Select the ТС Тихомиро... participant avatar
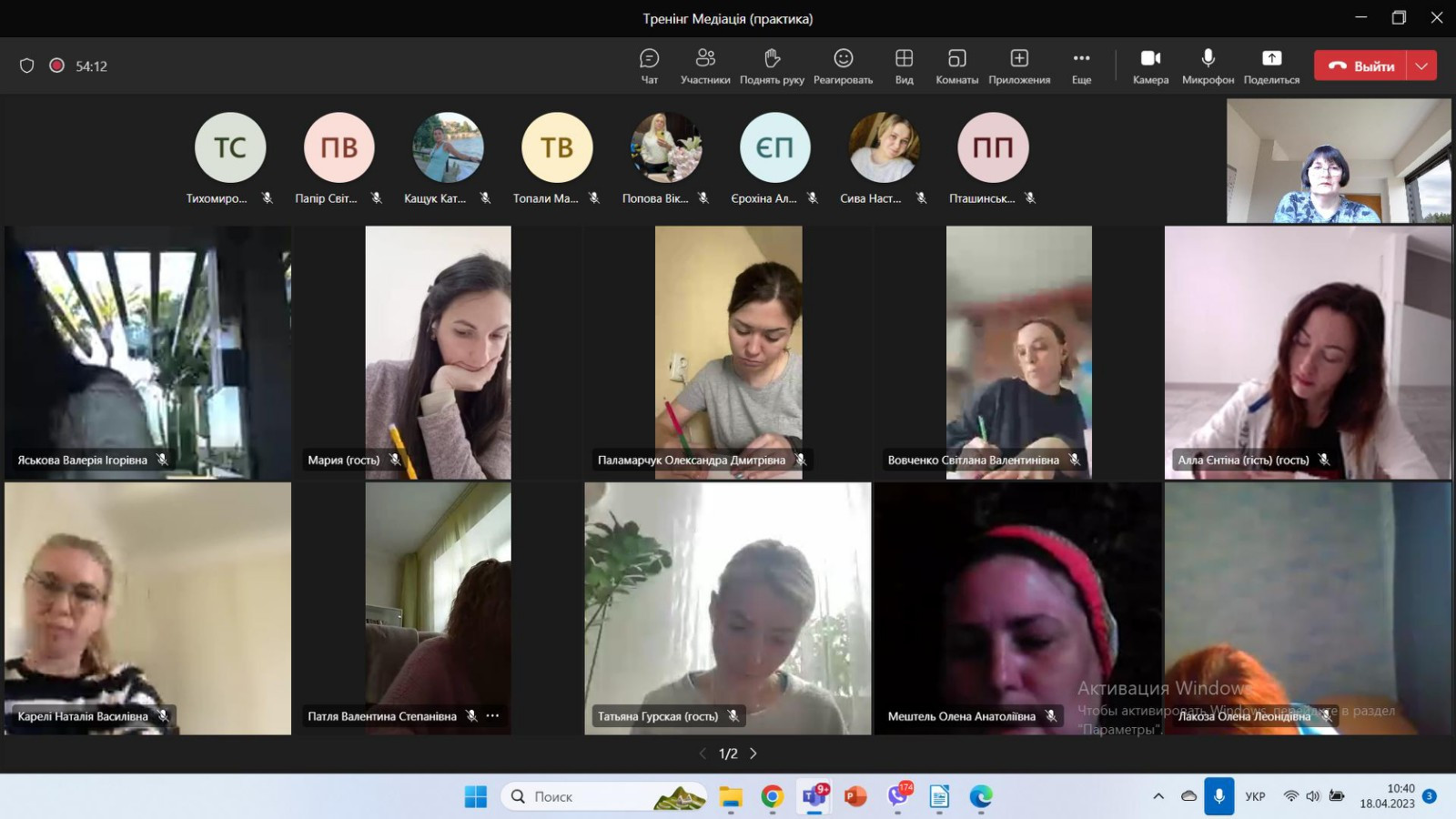This screenshot has width=1456, height=819. (x=230, y=147)
